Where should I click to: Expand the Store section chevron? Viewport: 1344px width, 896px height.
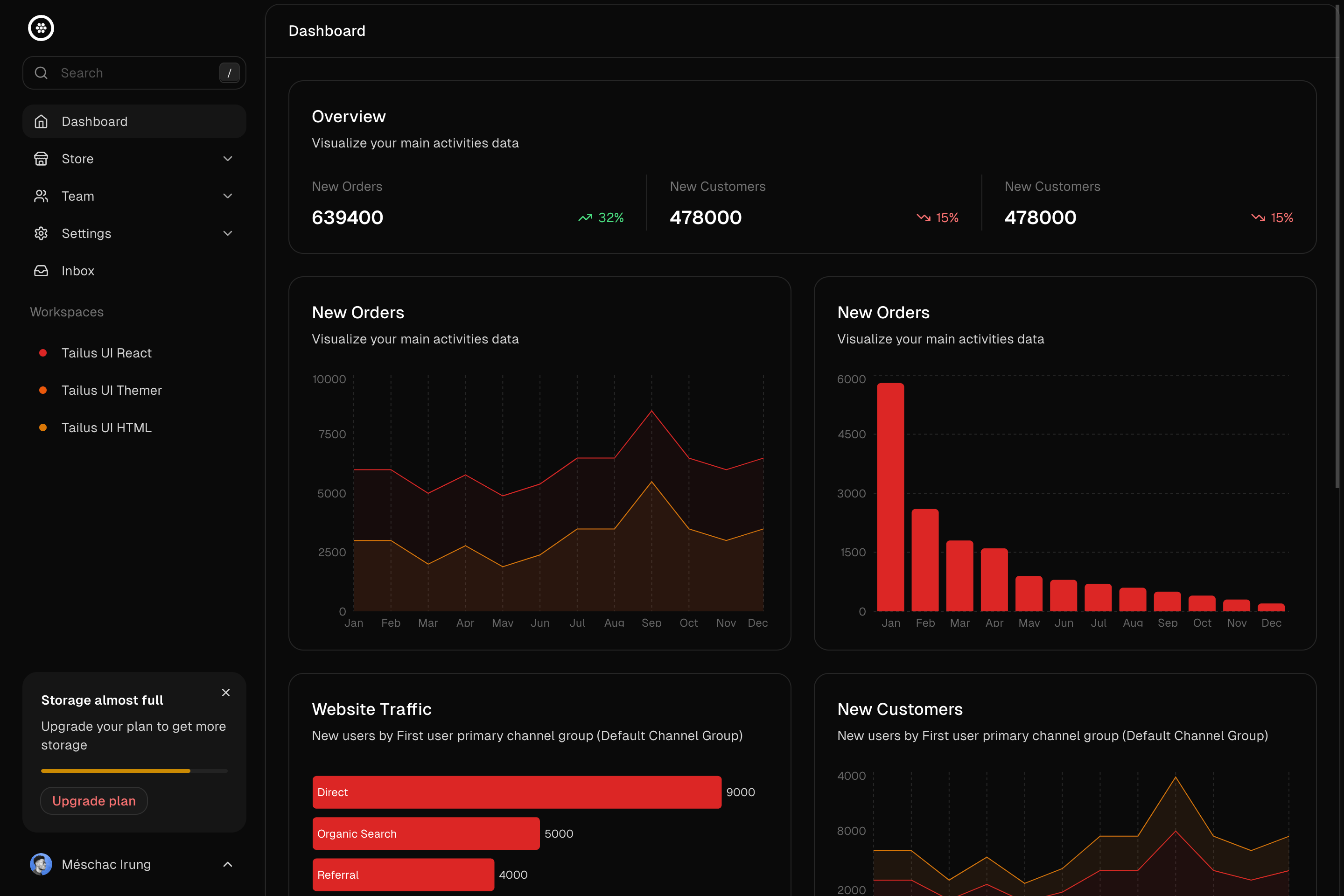(227, 158)
